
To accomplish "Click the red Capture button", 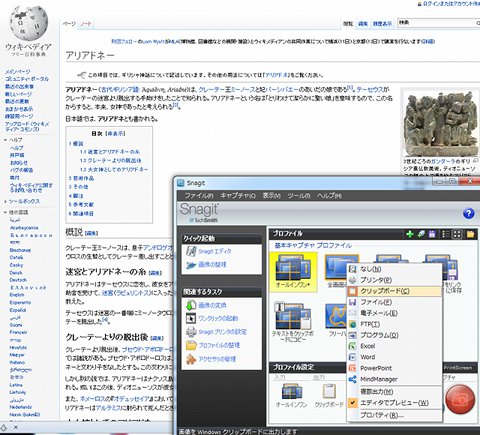I will tap(460, 399).
